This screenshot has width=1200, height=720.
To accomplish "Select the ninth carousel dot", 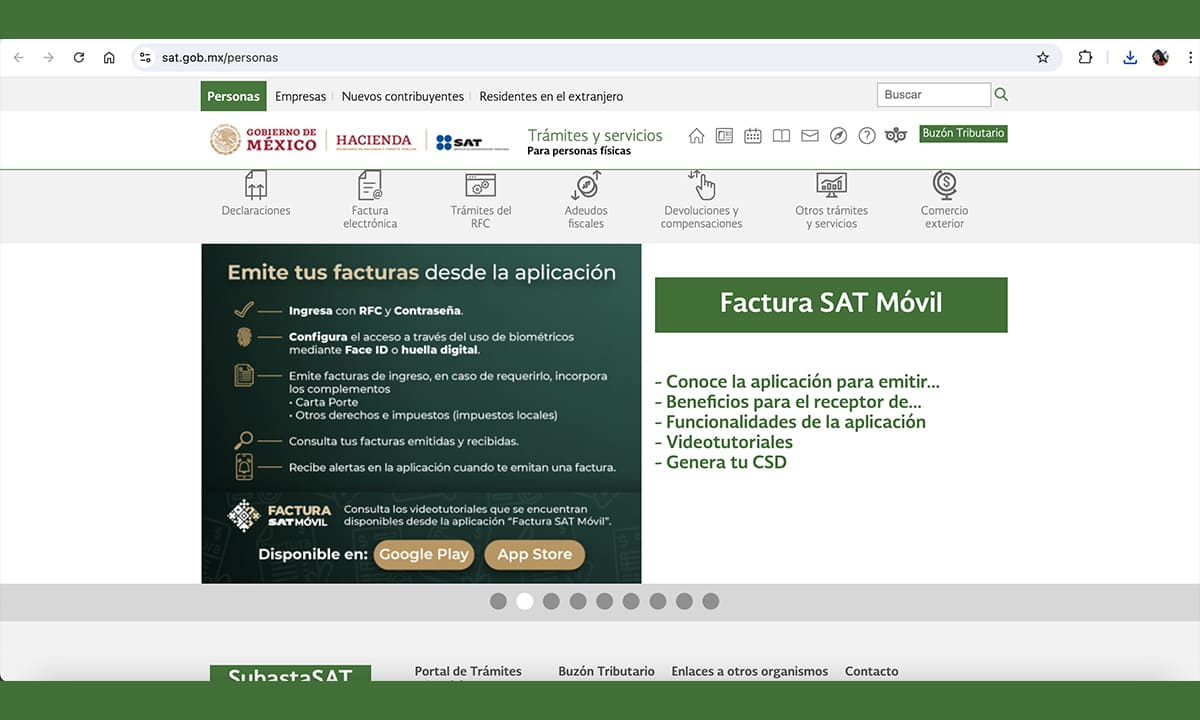I will coord(710,601).
